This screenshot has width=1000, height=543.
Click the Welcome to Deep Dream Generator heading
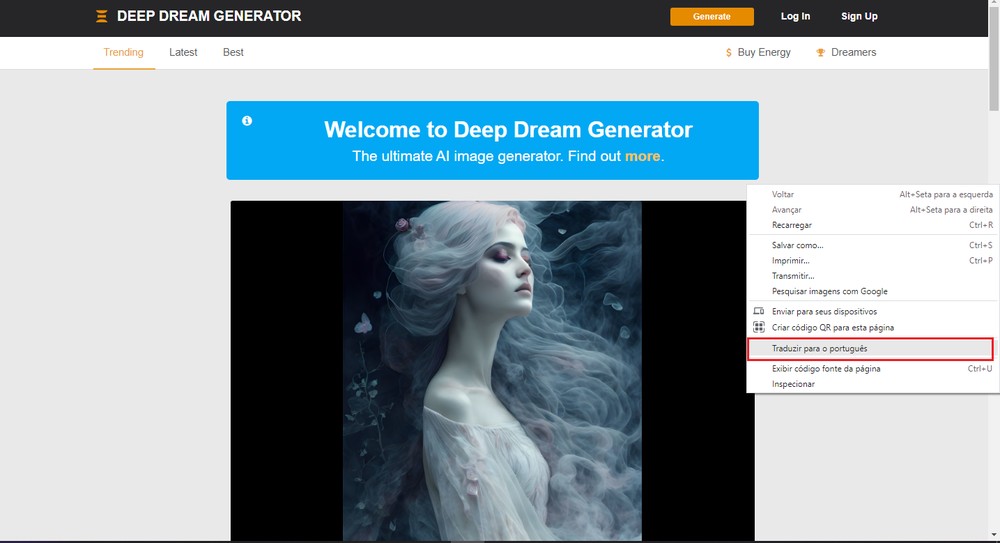(508, 130)
